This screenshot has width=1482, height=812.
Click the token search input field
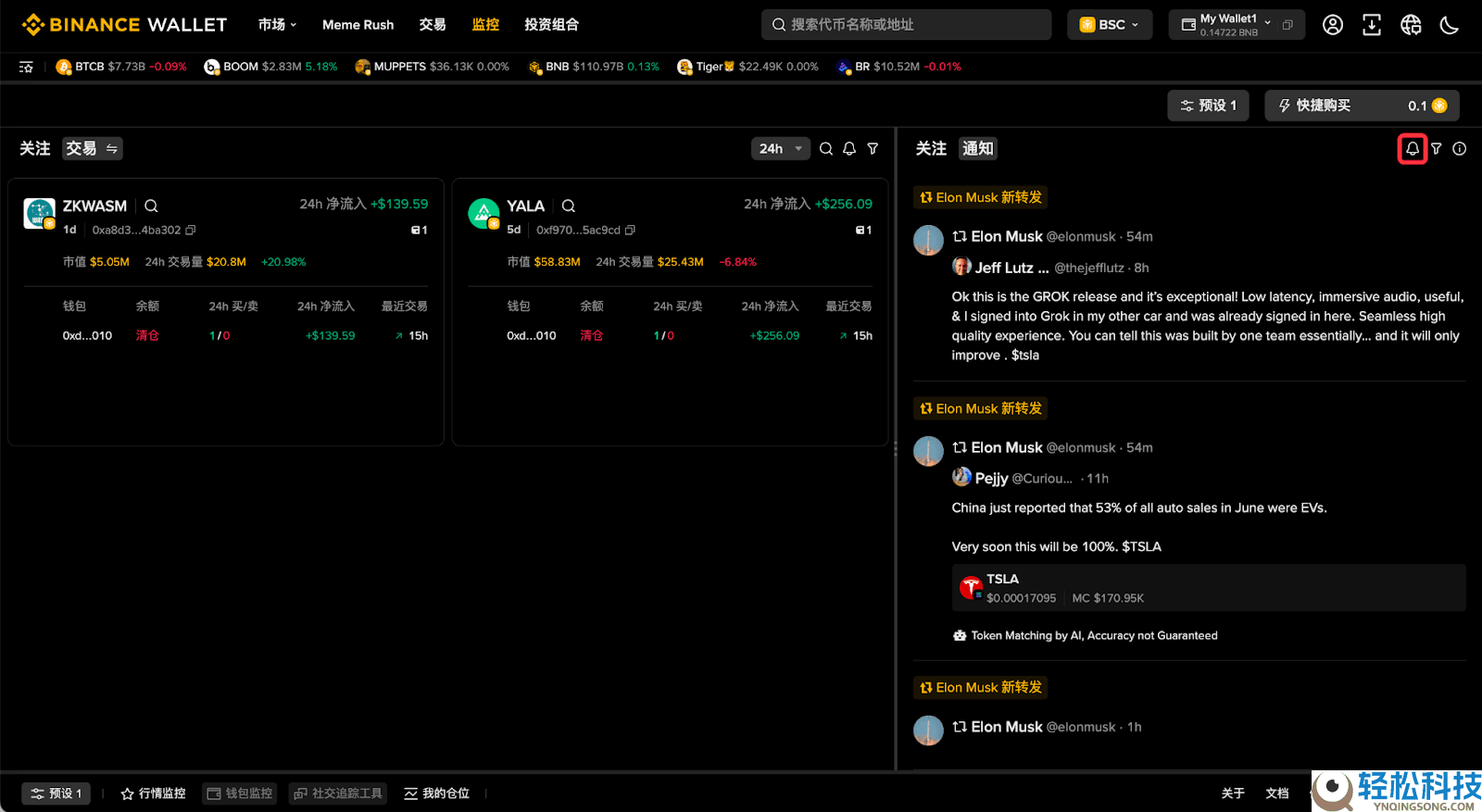[906, 25]
